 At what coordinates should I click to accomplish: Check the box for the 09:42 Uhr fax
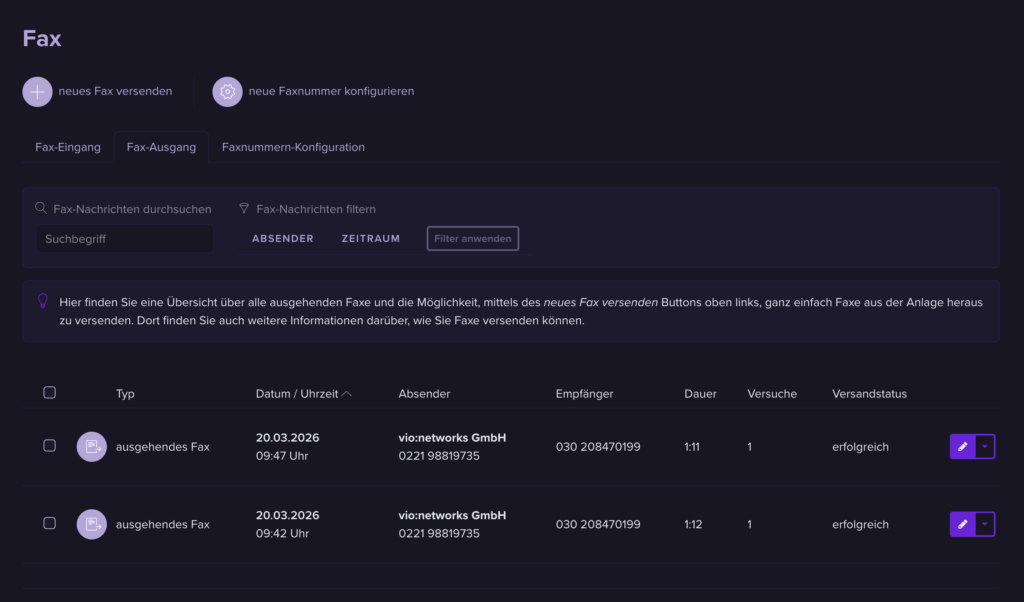coord(50,523)
